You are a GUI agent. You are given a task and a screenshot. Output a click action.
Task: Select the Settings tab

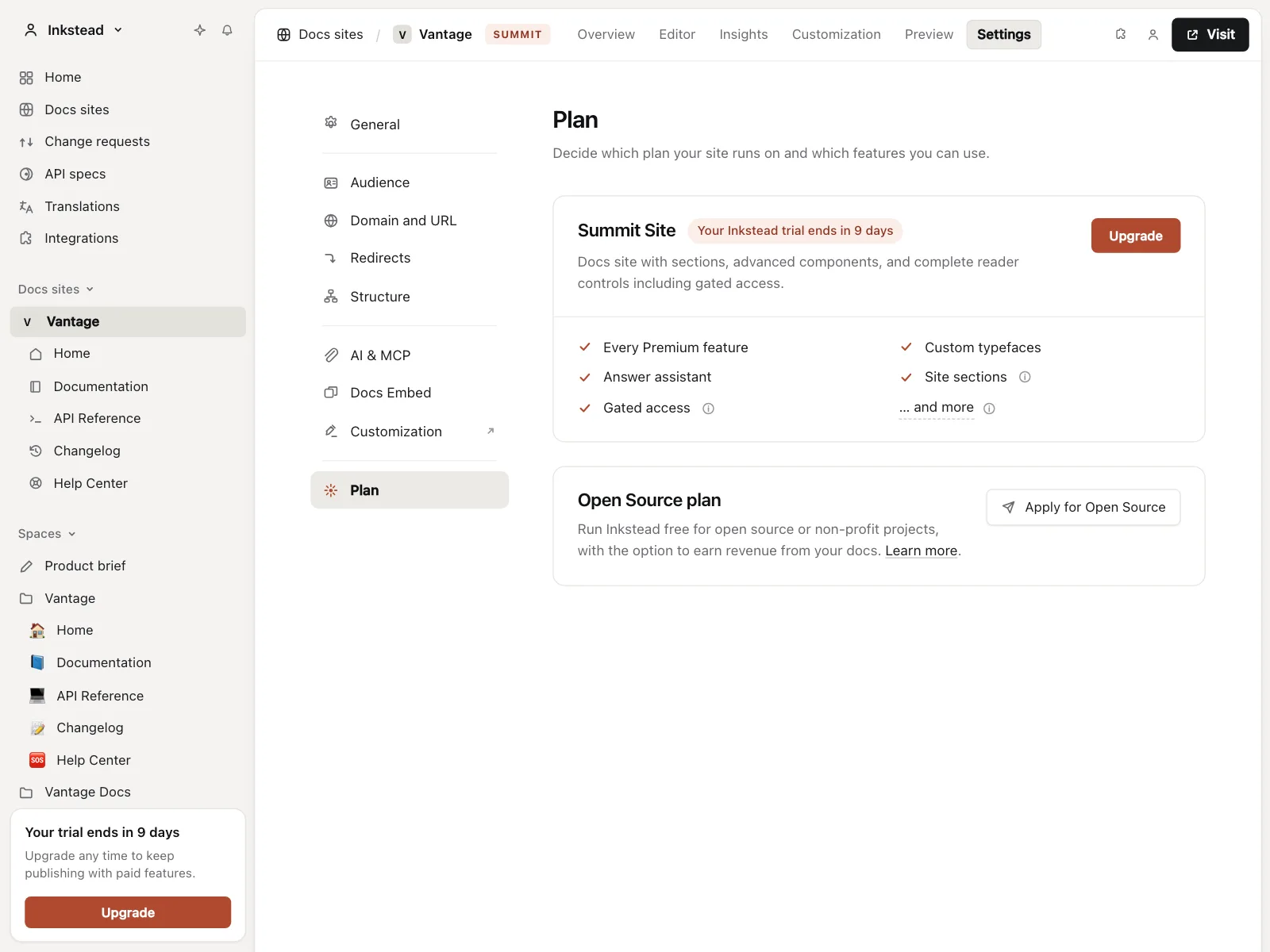click(x=1004, y=35)
